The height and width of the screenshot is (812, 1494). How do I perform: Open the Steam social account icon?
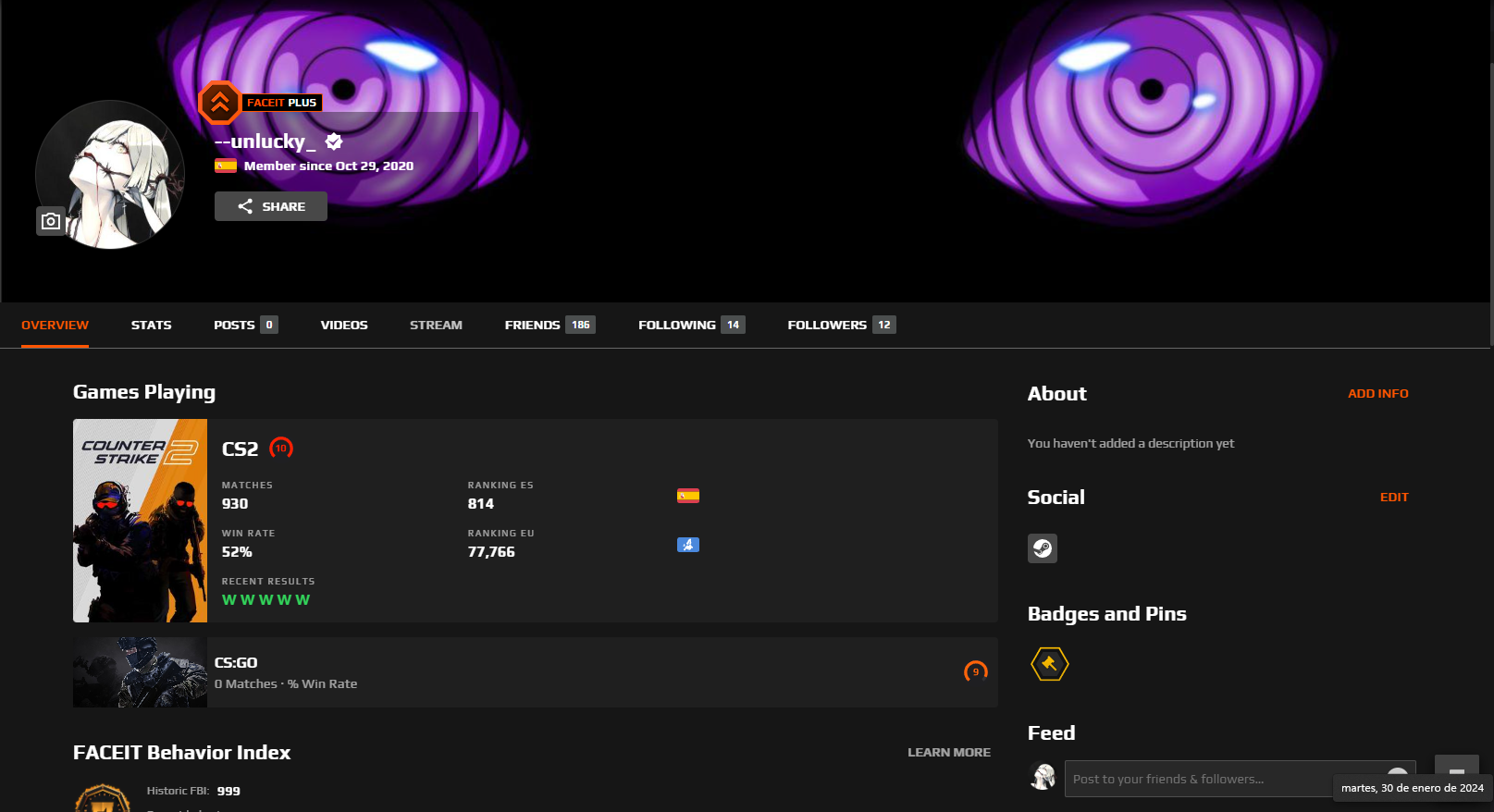click(1043, 548)
